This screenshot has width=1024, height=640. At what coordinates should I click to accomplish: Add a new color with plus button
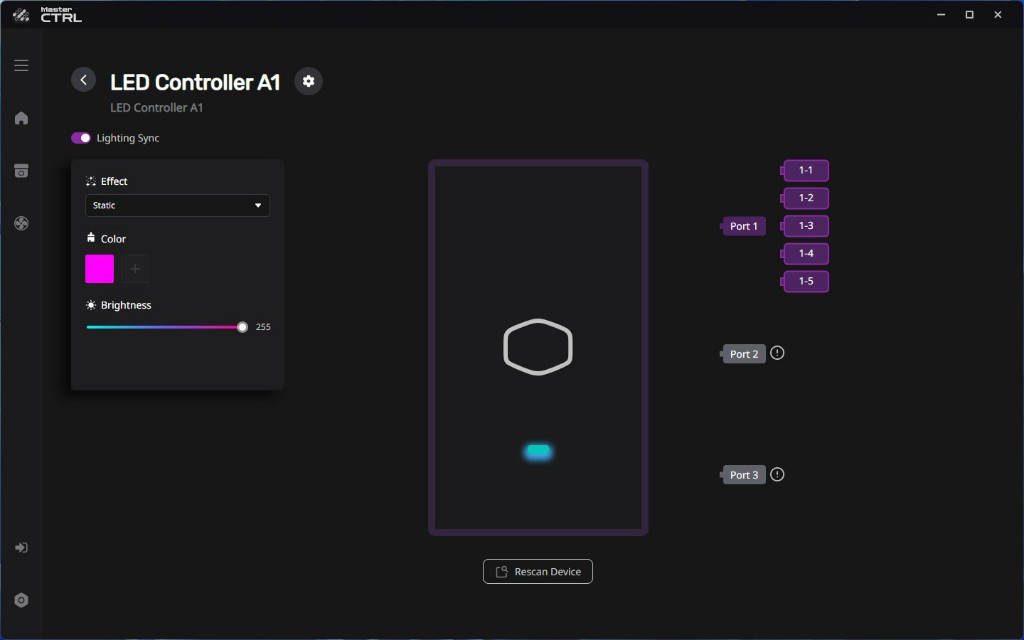(135, 268)
